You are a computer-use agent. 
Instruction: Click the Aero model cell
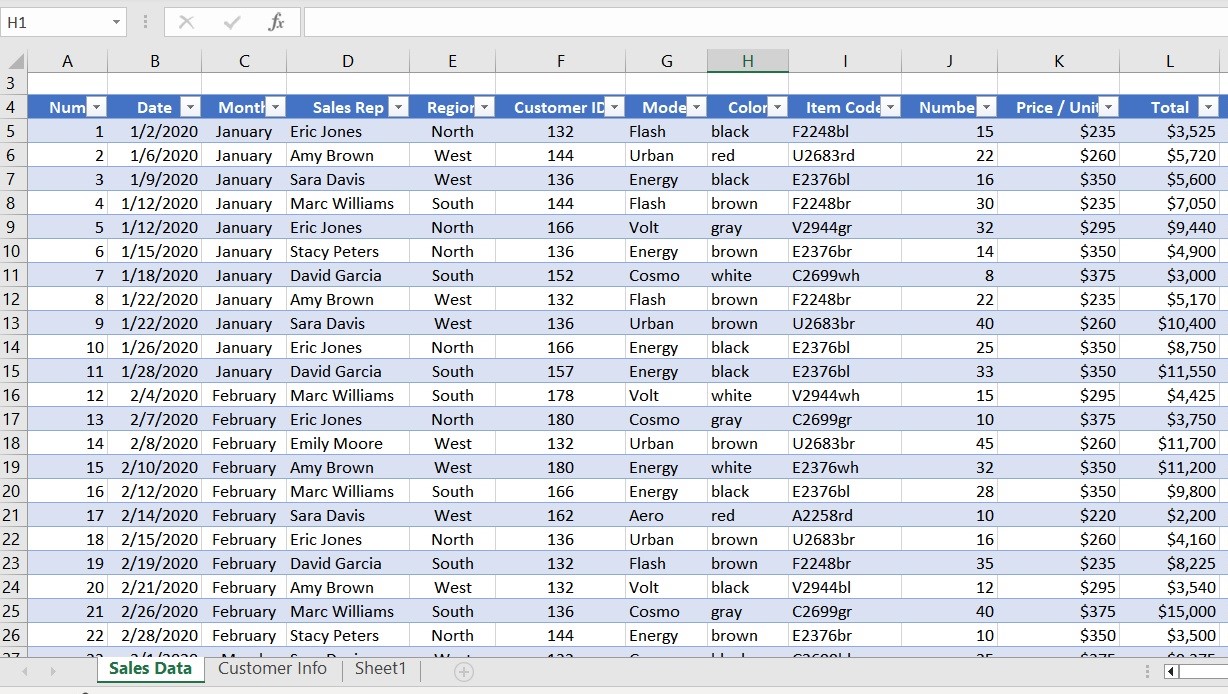pyautogui.click(x=666, y=515)
